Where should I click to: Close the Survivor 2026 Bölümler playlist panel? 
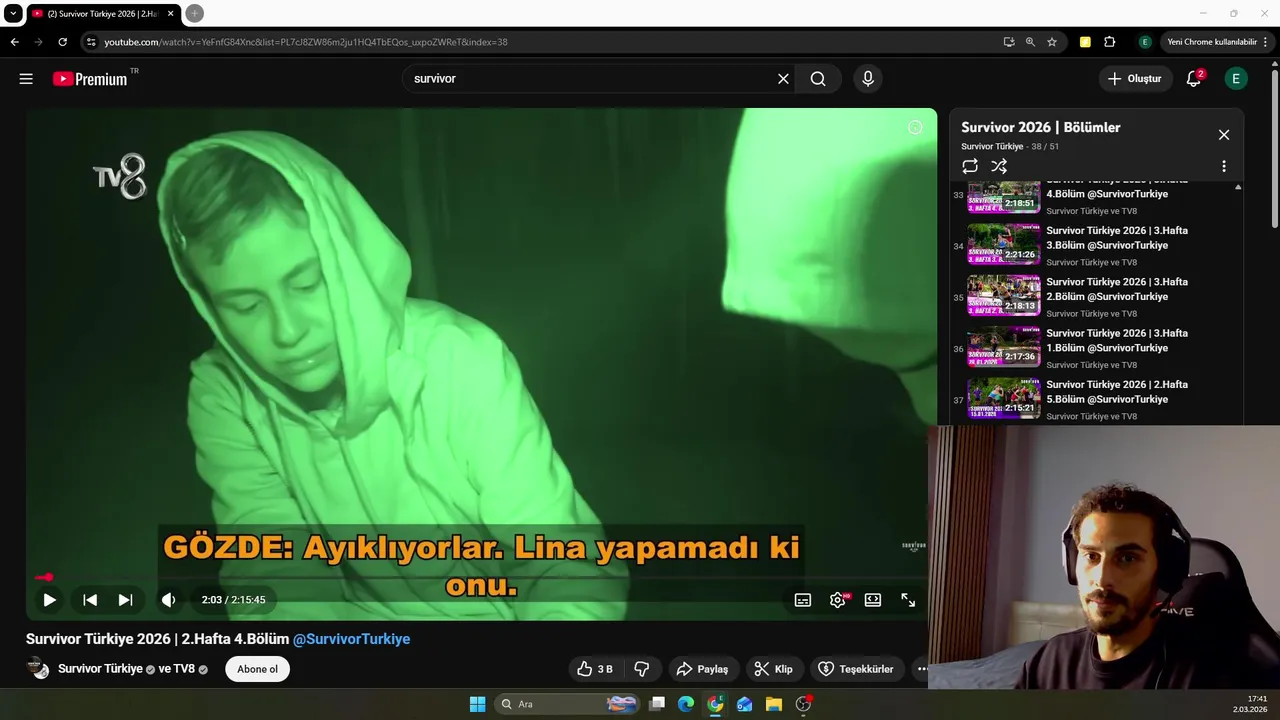coord(1224,135)
